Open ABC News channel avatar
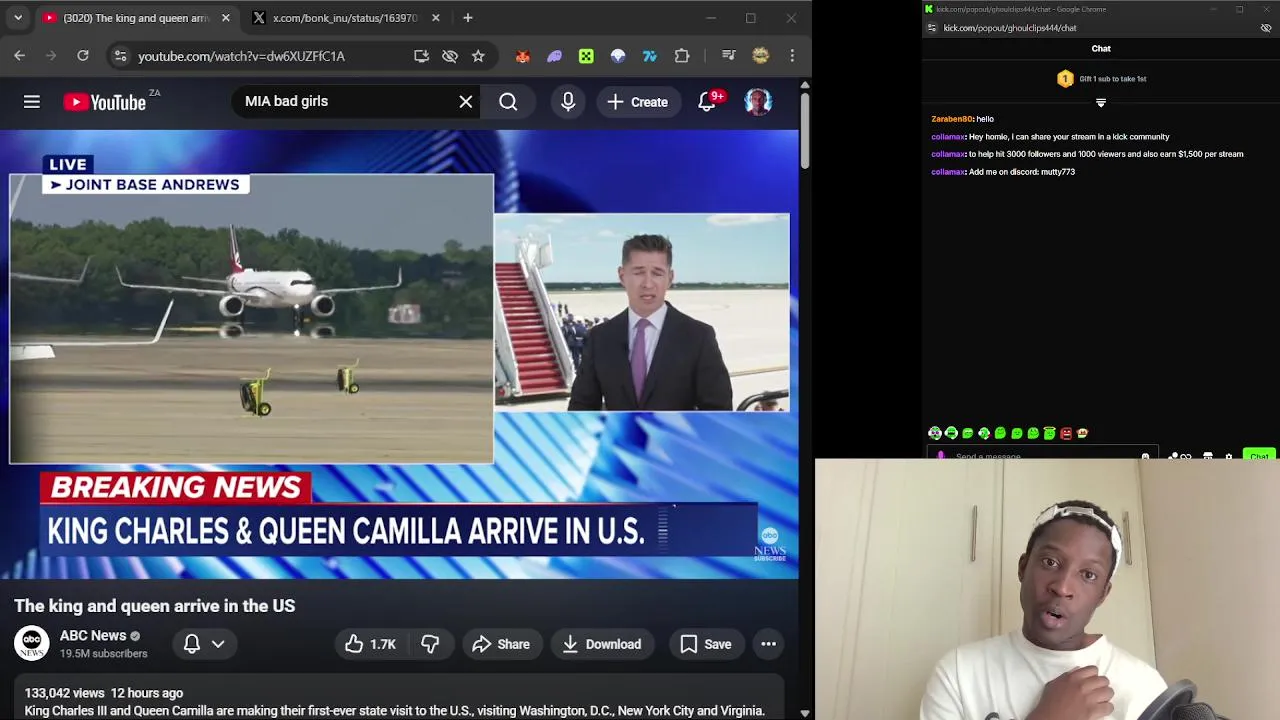This screenshot has width=1280, height=720. pyautogui.click(x=32, y=644)
